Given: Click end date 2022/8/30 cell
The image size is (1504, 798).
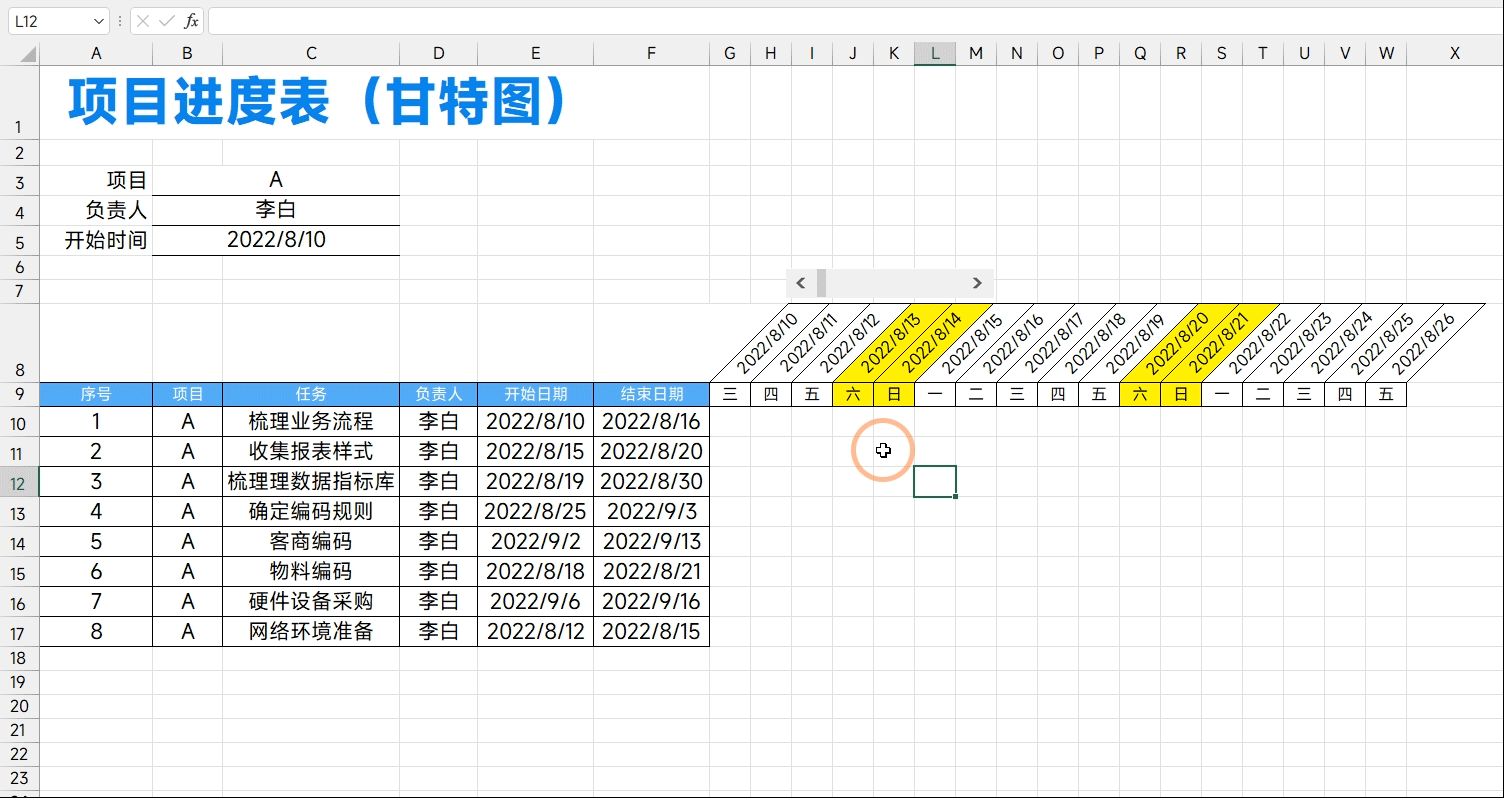Looking at the screenshot, I should click(651, 482).
